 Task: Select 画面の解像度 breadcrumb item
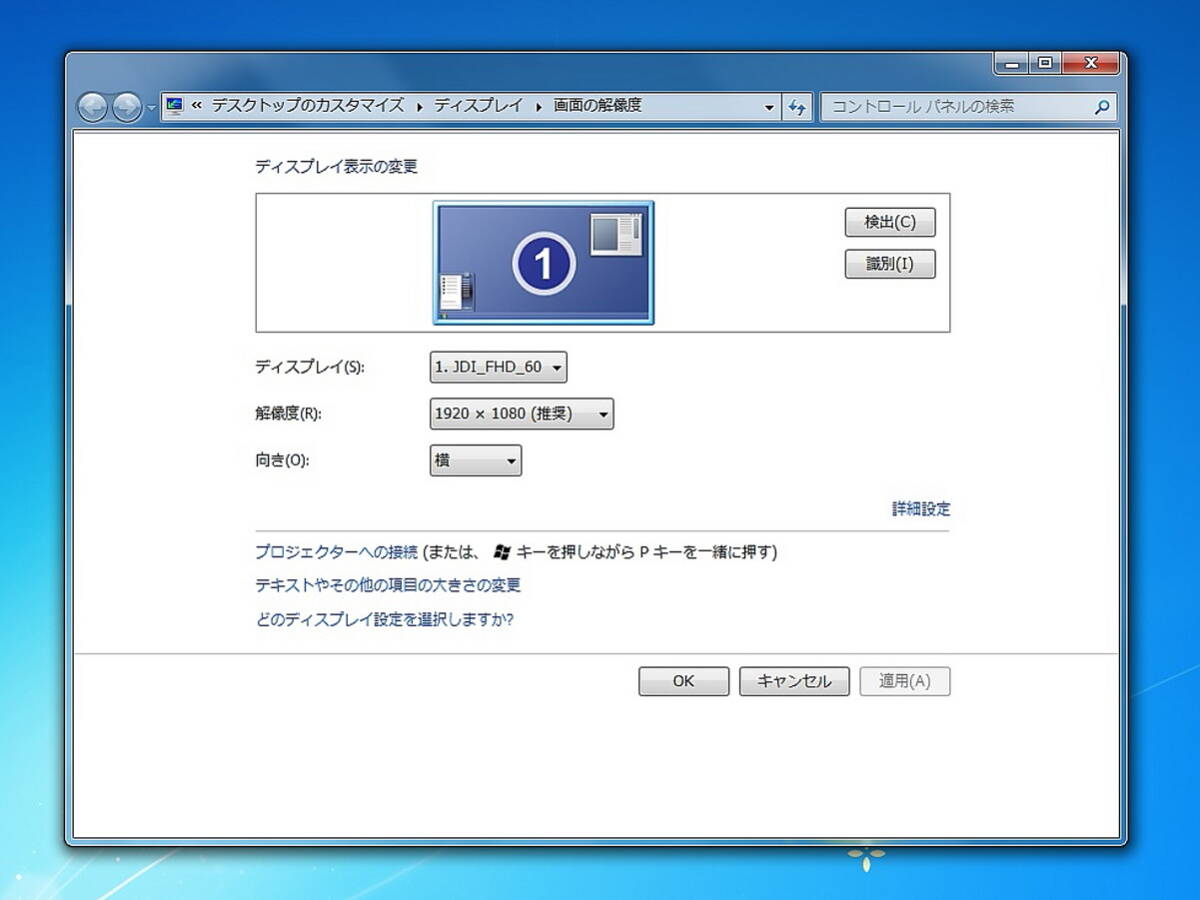click(x=597, y=105)
